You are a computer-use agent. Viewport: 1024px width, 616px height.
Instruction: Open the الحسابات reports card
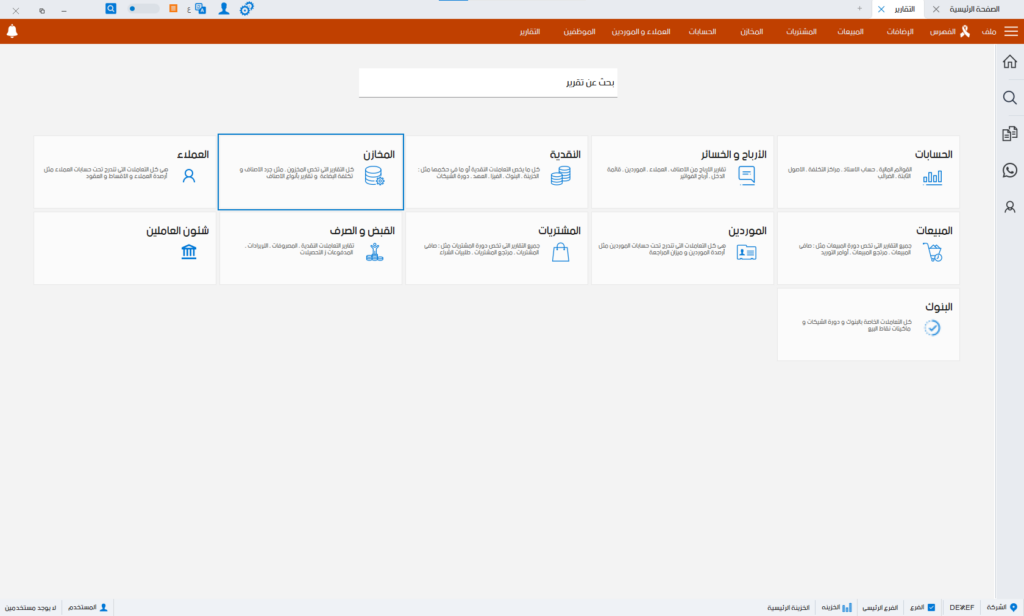point(868,171)
